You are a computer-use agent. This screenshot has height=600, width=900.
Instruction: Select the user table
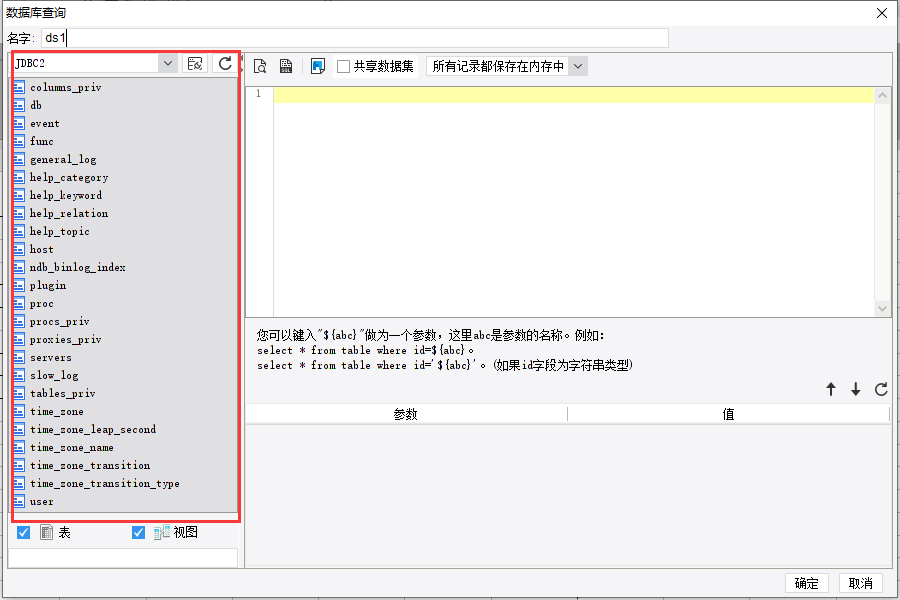point(41,501)
